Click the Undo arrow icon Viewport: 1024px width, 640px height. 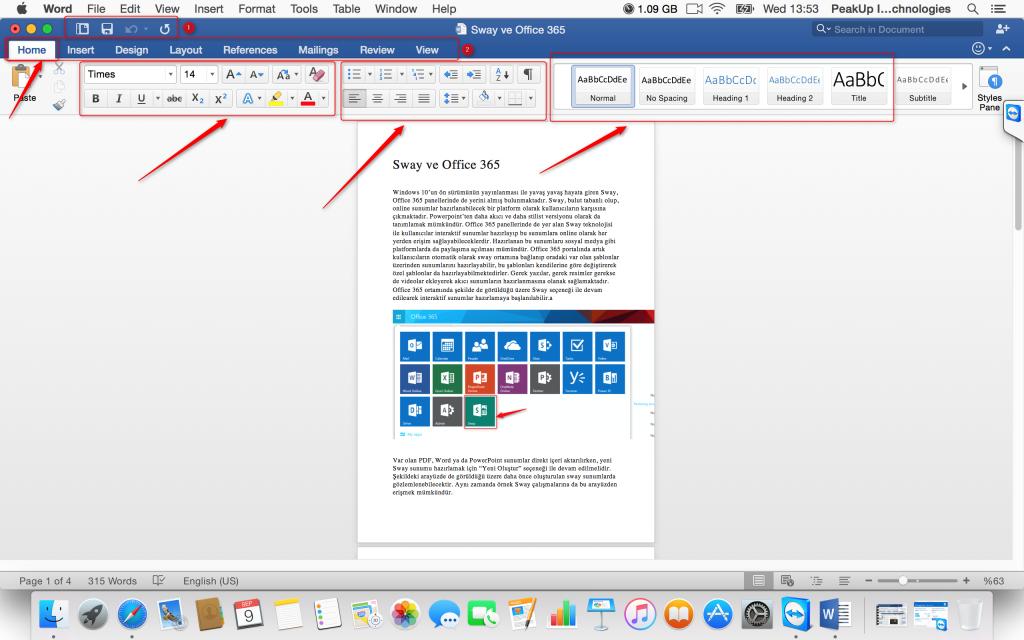[131, 29]
